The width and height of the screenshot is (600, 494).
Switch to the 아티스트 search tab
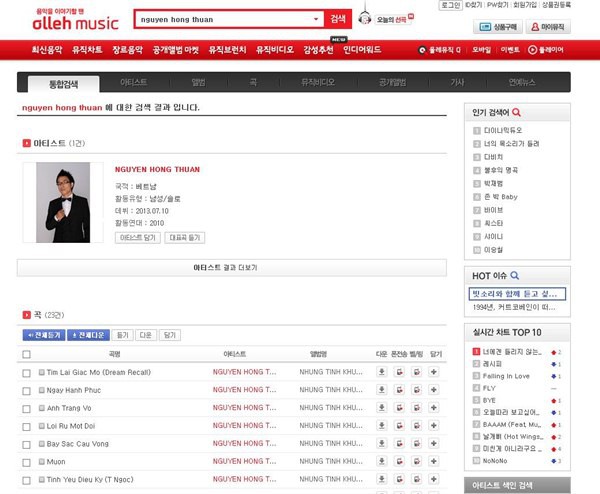[134, 82]
